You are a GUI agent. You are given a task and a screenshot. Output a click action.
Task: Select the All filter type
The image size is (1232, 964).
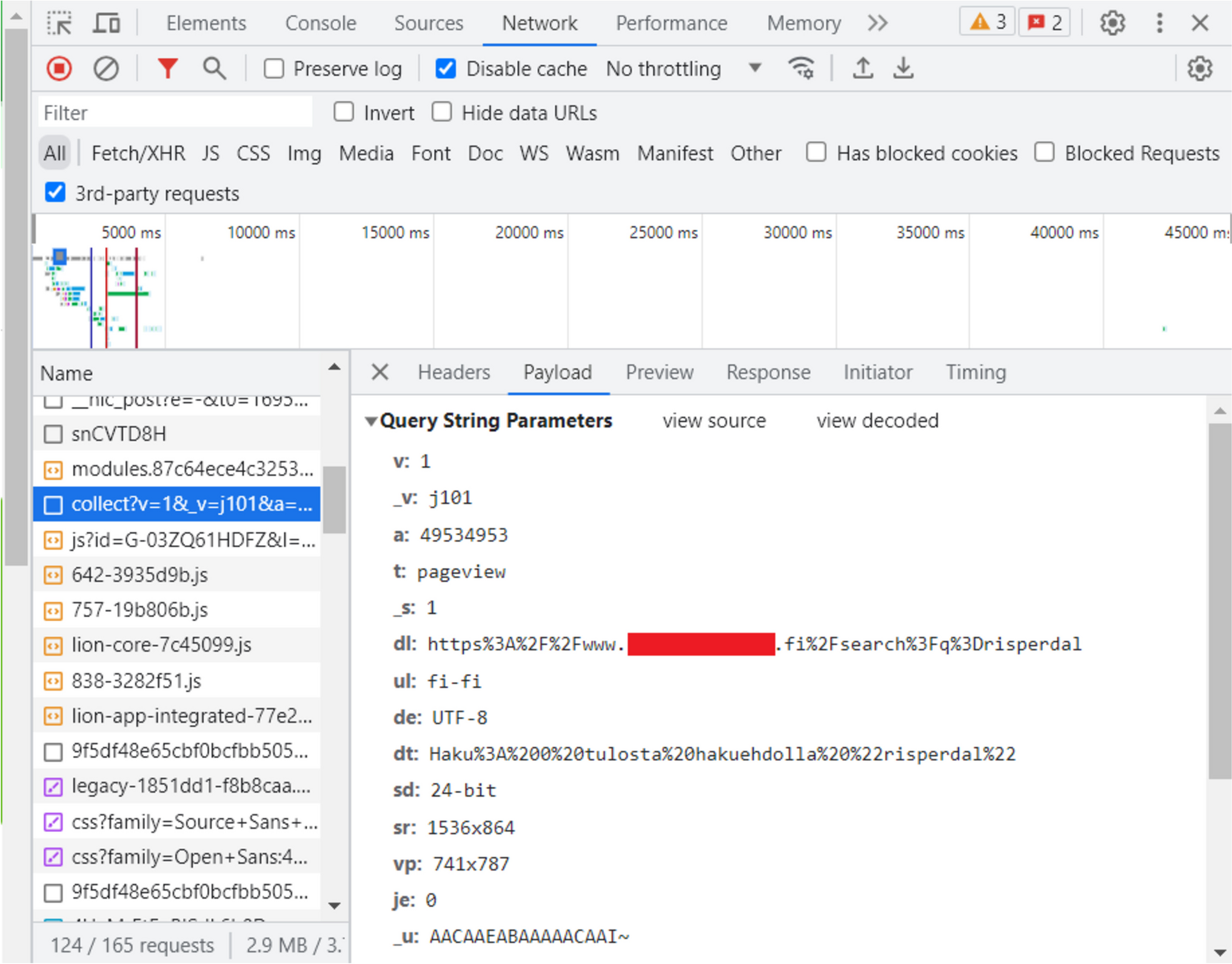55,153
